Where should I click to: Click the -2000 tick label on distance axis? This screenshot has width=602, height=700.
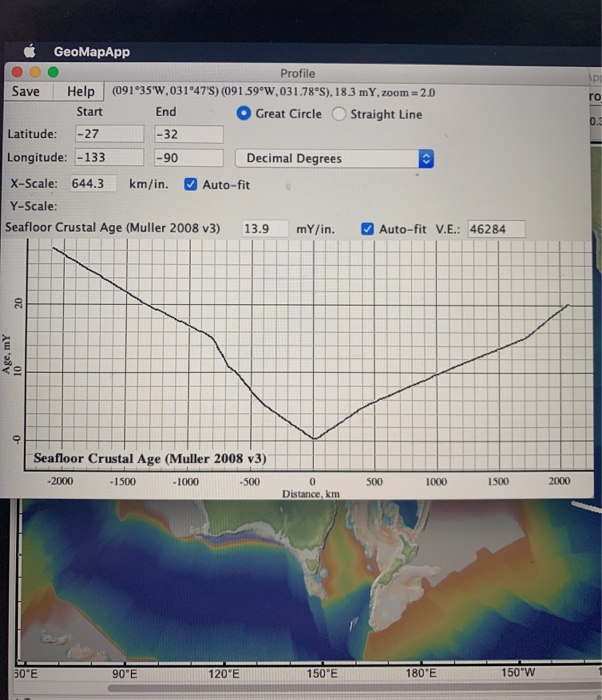60,481
